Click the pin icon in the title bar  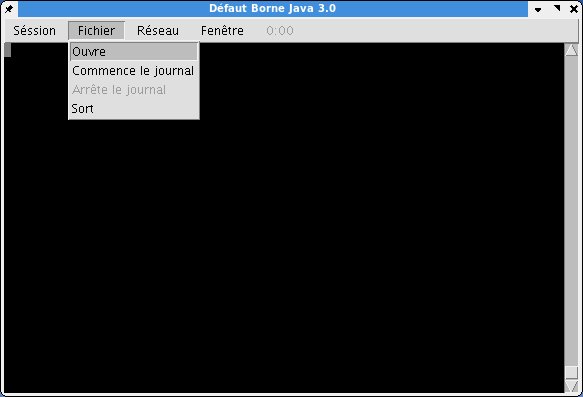coord(9,9)
